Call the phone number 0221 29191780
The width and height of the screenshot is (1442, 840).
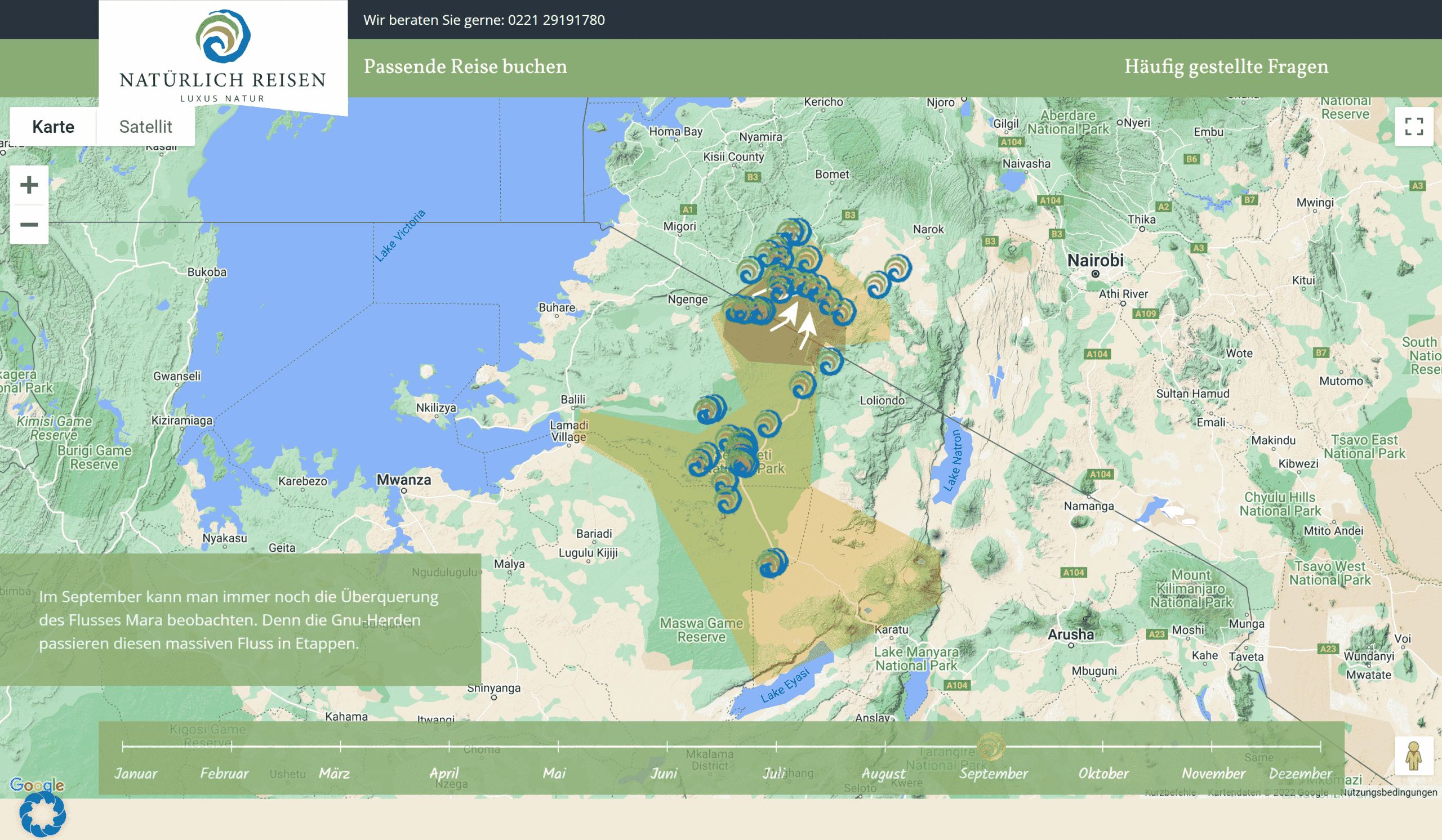(x=556, y=20)
